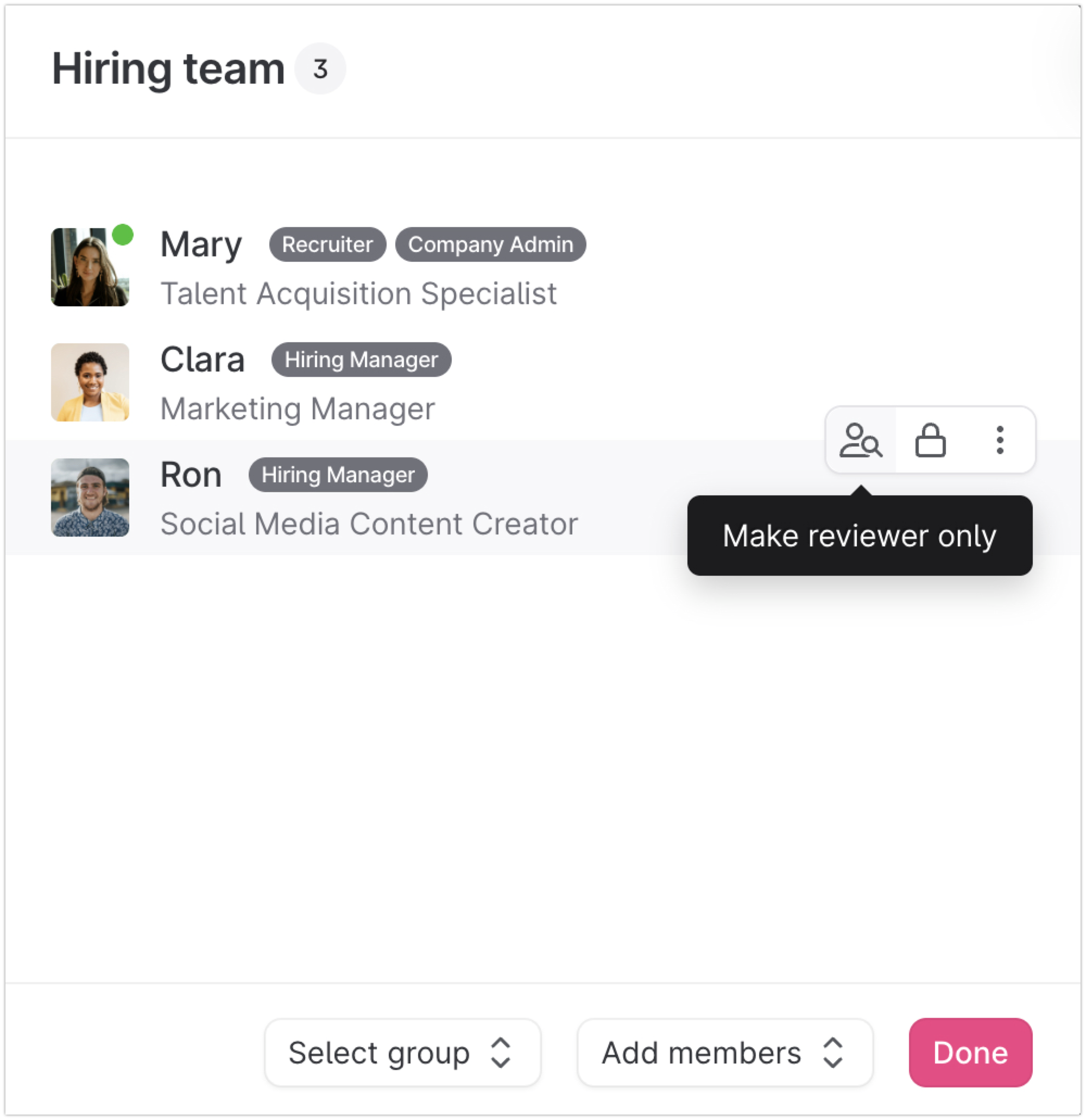The image size is (1086, 1120).
Task: Click Mary's Company Admin badge
Action: coord(490,244)
